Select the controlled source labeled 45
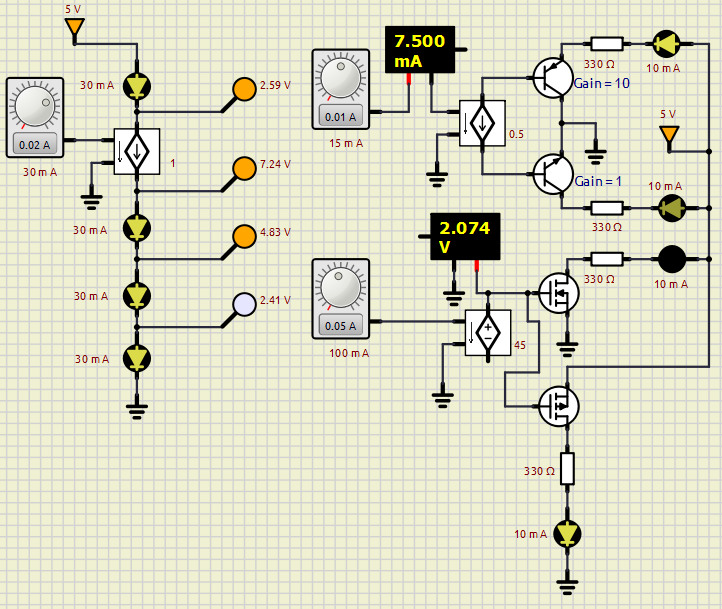The width and height of the screenshot is (722, 609). click(488, 332)
